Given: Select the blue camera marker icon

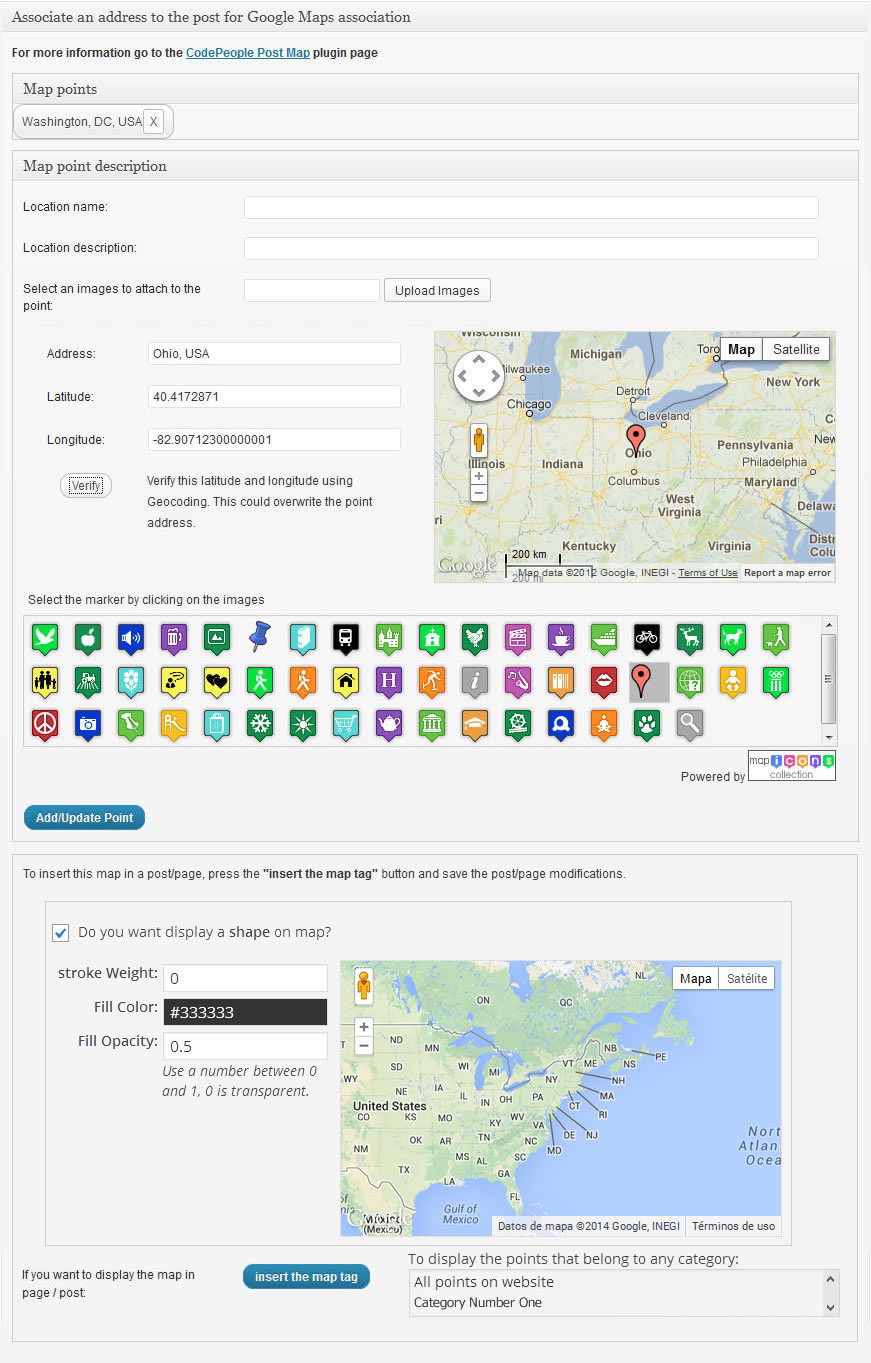Looking at the screenshot, I should [88, 723].
